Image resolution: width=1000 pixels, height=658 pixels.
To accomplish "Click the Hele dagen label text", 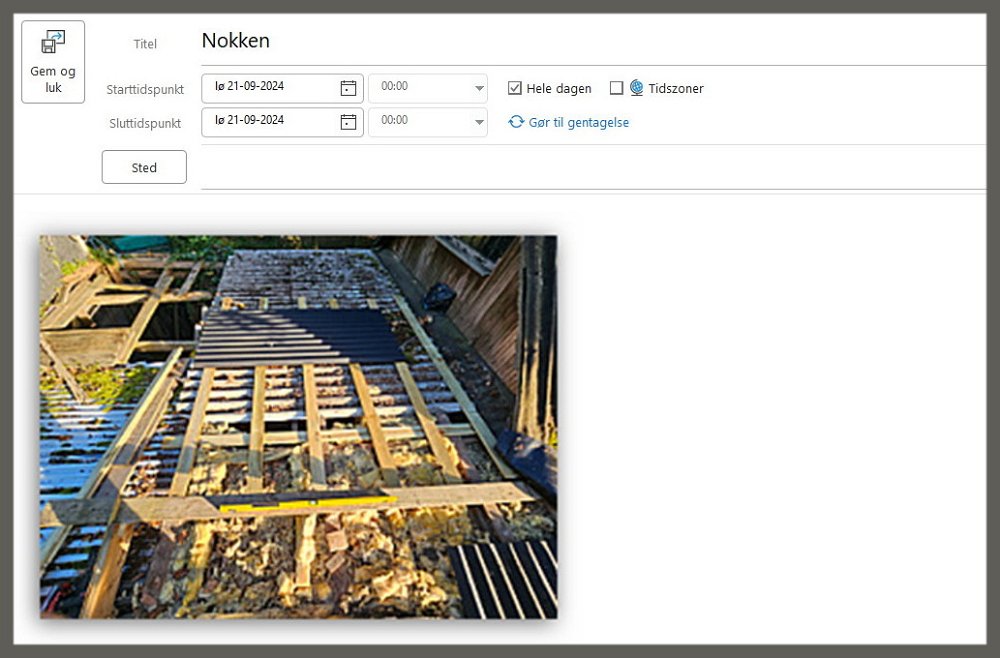I will [x=559, y=88].
